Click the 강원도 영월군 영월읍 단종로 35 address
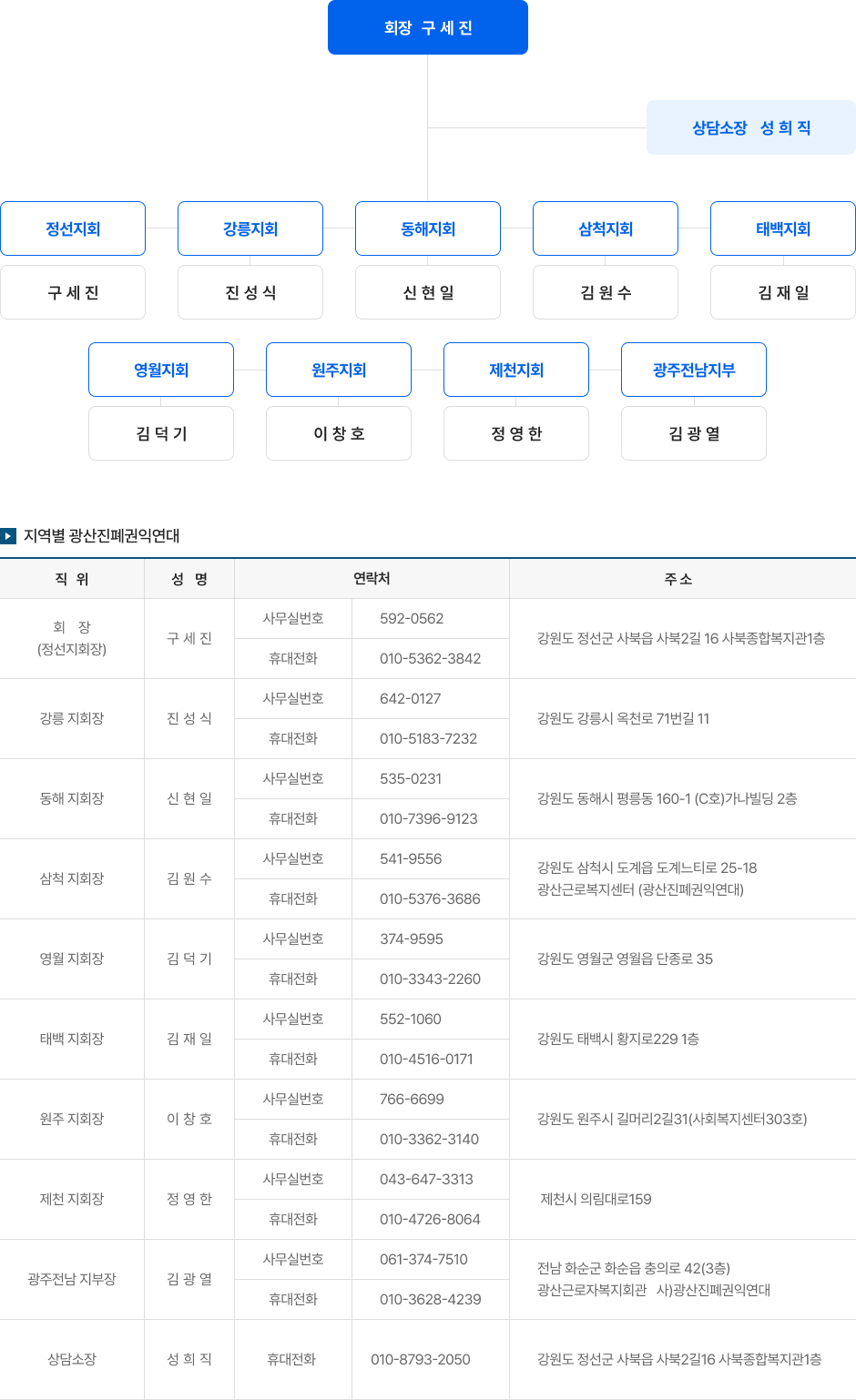Screen dimensions: 856x1400 [x=625, y=959]
